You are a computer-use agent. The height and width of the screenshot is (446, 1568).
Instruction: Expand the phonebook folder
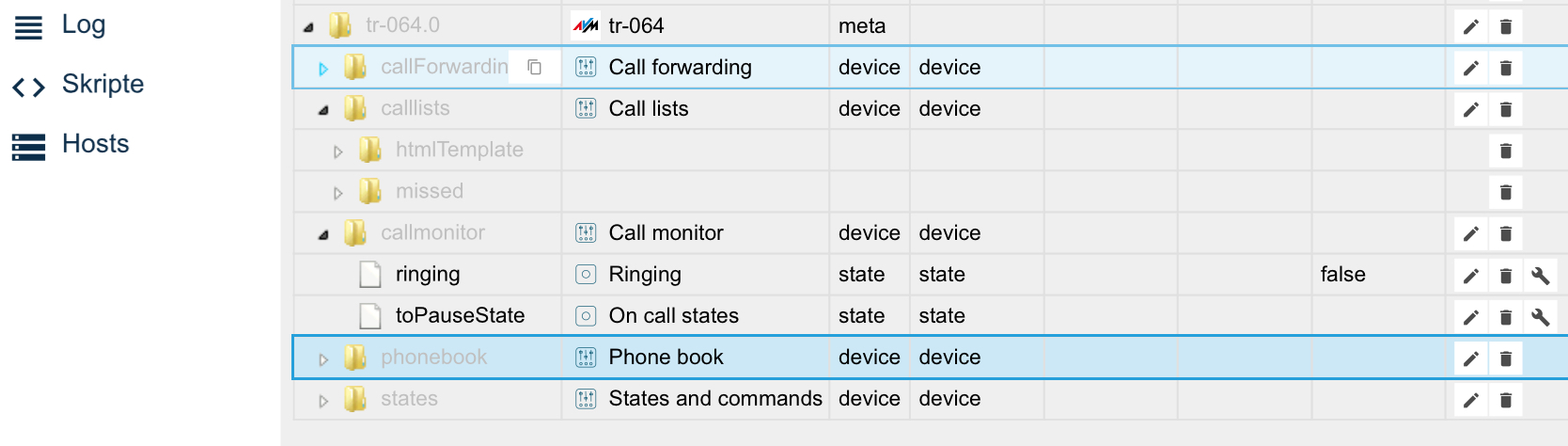click(x=323, y=358)
